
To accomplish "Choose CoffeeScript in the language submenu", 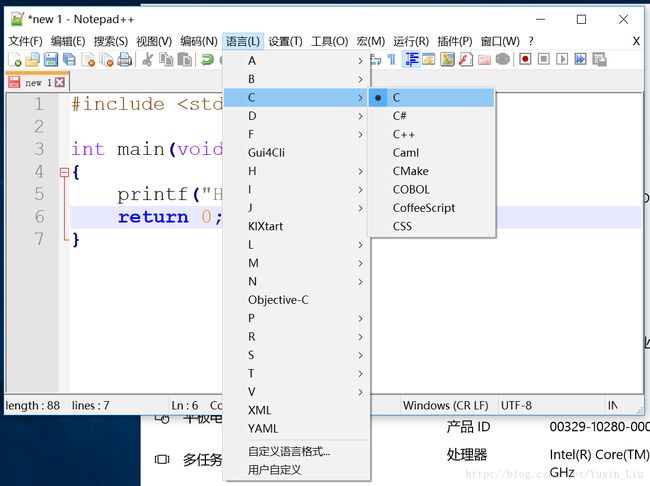I will [x=432, y=208].
